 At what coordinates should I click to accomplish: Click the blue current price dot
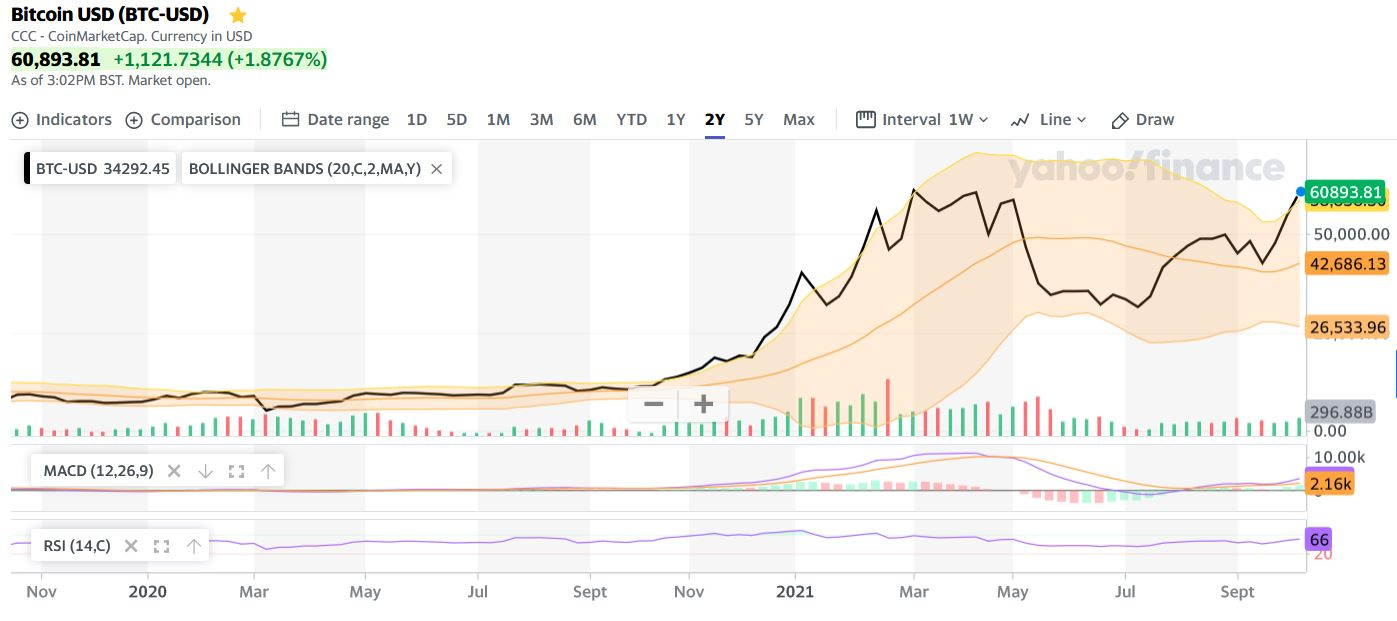[x=1301, y=191]
